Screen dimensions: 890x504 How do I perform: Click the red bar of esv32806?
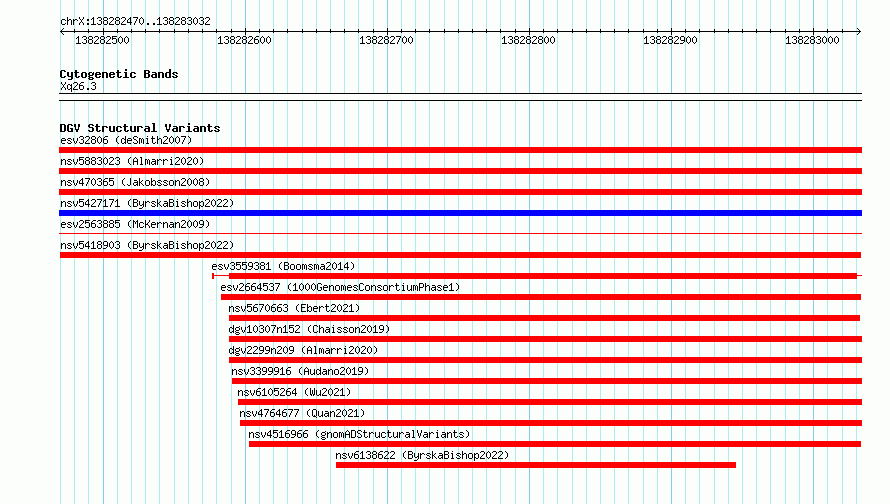[460, 150]
